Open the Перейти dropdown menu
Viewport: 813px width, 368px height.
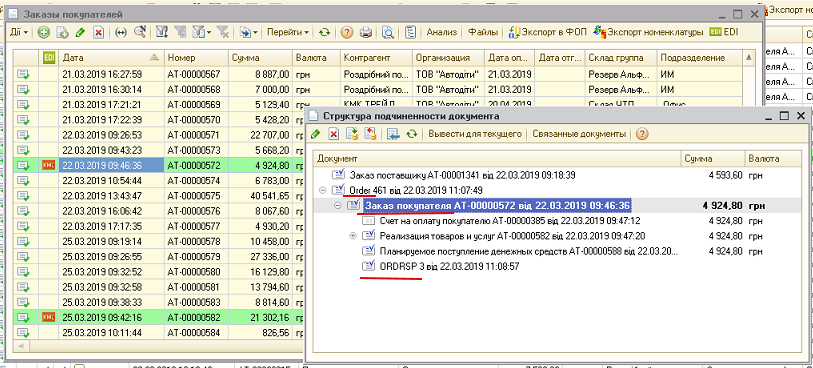pos(288,32)
